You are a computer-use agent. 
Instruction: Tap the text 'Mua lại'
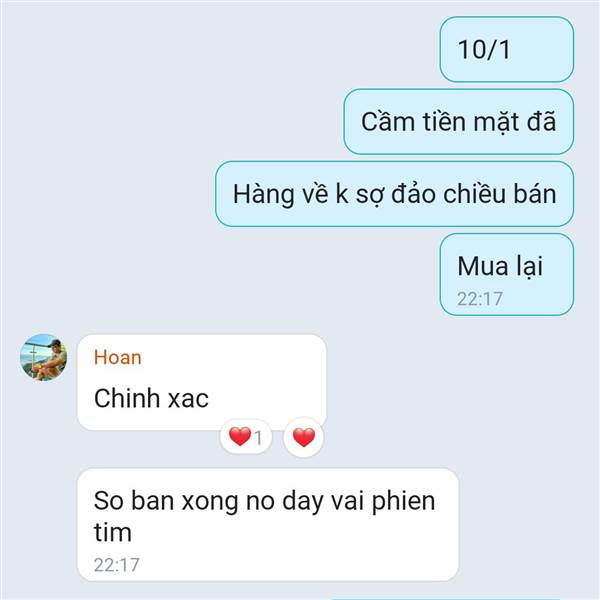500,266
